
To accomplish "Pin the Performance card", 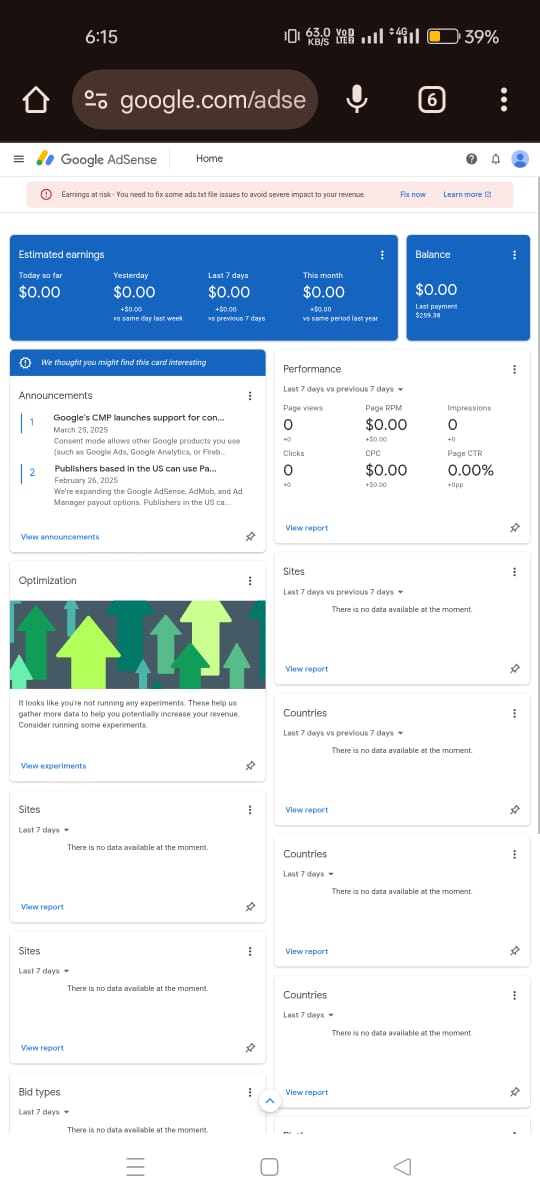I will coord(514,528).
